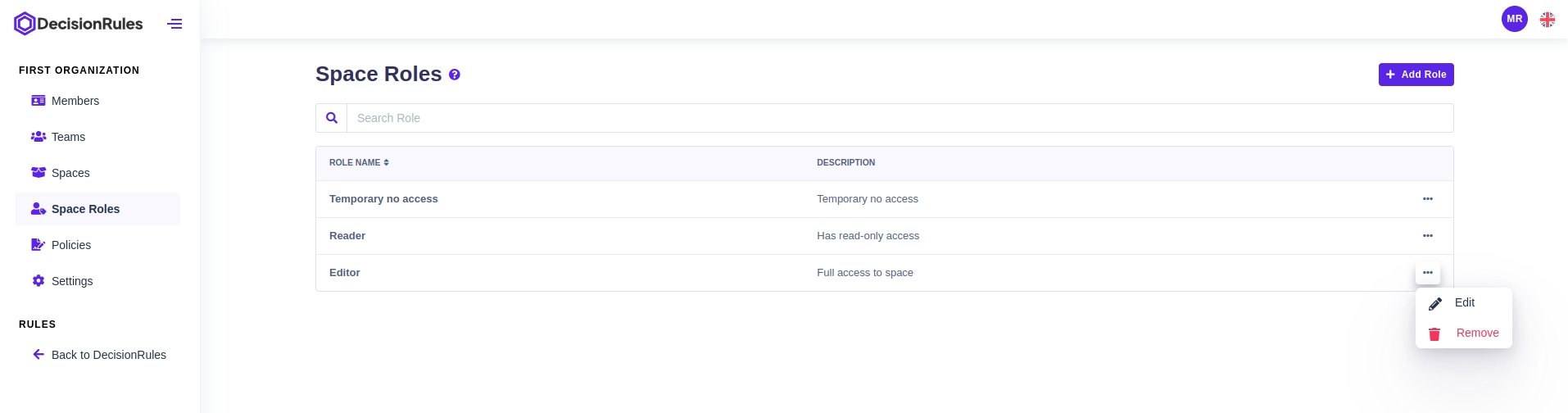The image size is (1568, 413).
Task: Click the Settings gear icon
Action: click(x=39, y=281)
